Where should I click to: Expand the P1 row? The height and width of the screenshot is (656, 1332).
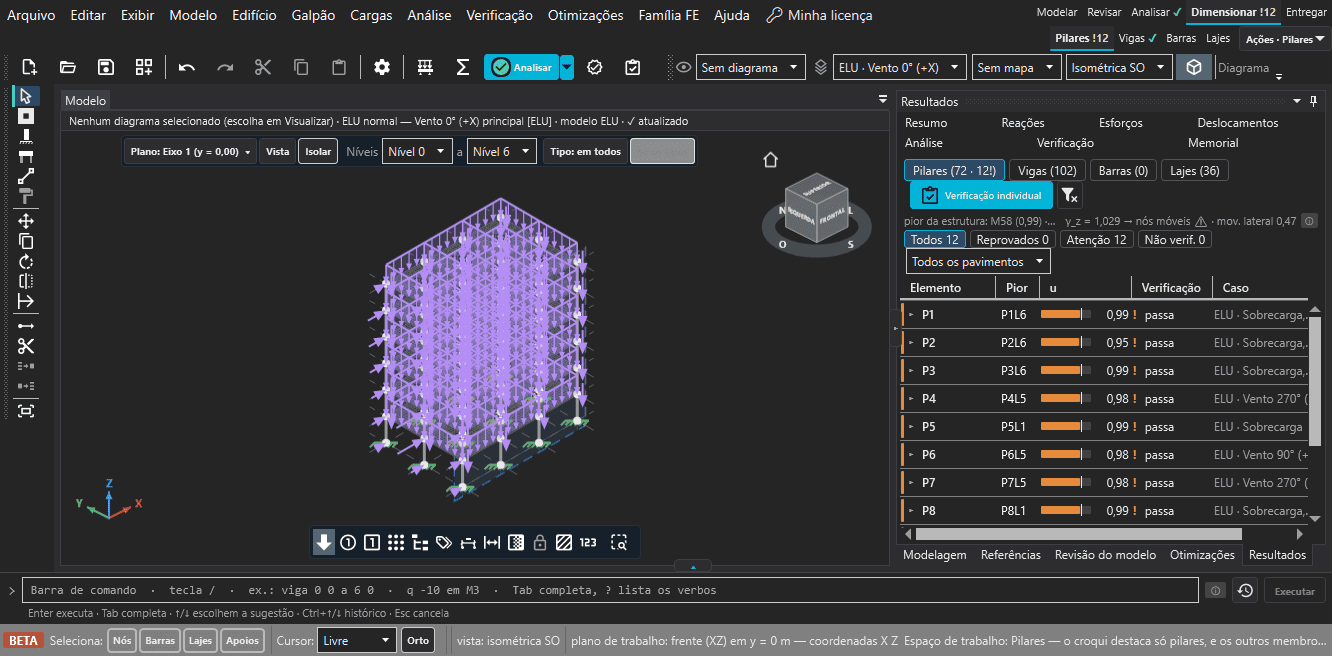click(x=911, y=314)
